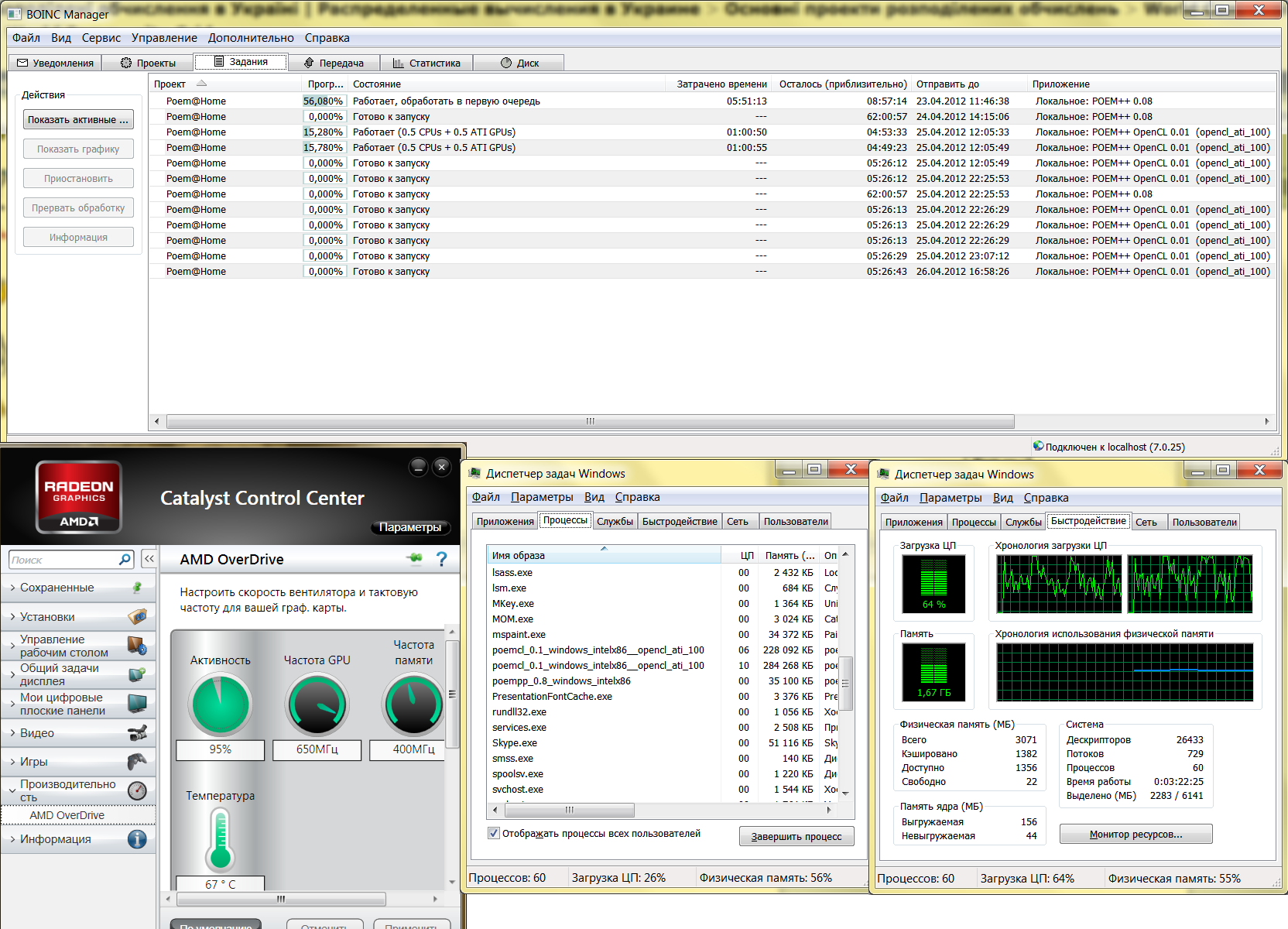Click the down arrow of the process list scrollbar
This screenshot has height=929, width=1288.
point(846,793)
